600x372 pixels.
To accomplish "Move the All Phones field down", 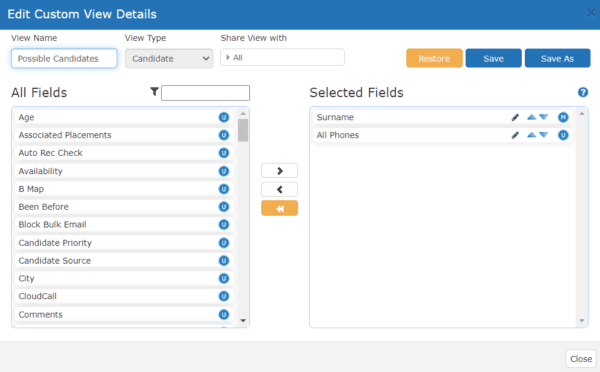I will point(544,135).
